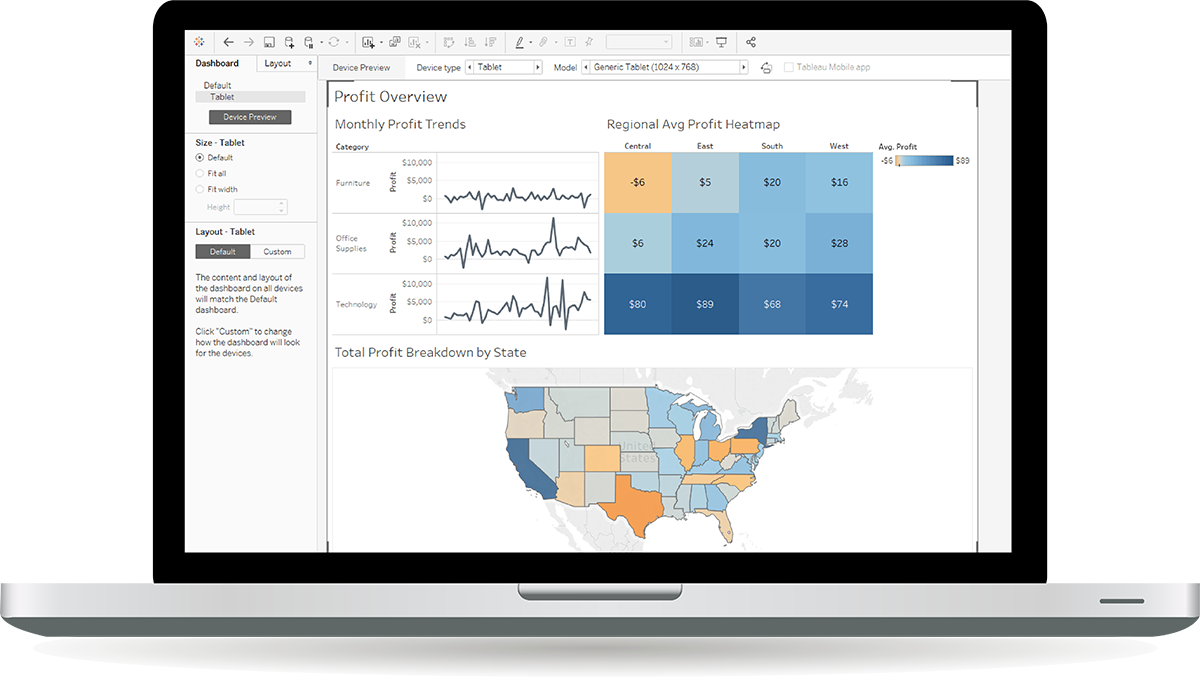Click the Height input field
Viewport: 1200px width, 677px height.
click(x=260, y=207)
